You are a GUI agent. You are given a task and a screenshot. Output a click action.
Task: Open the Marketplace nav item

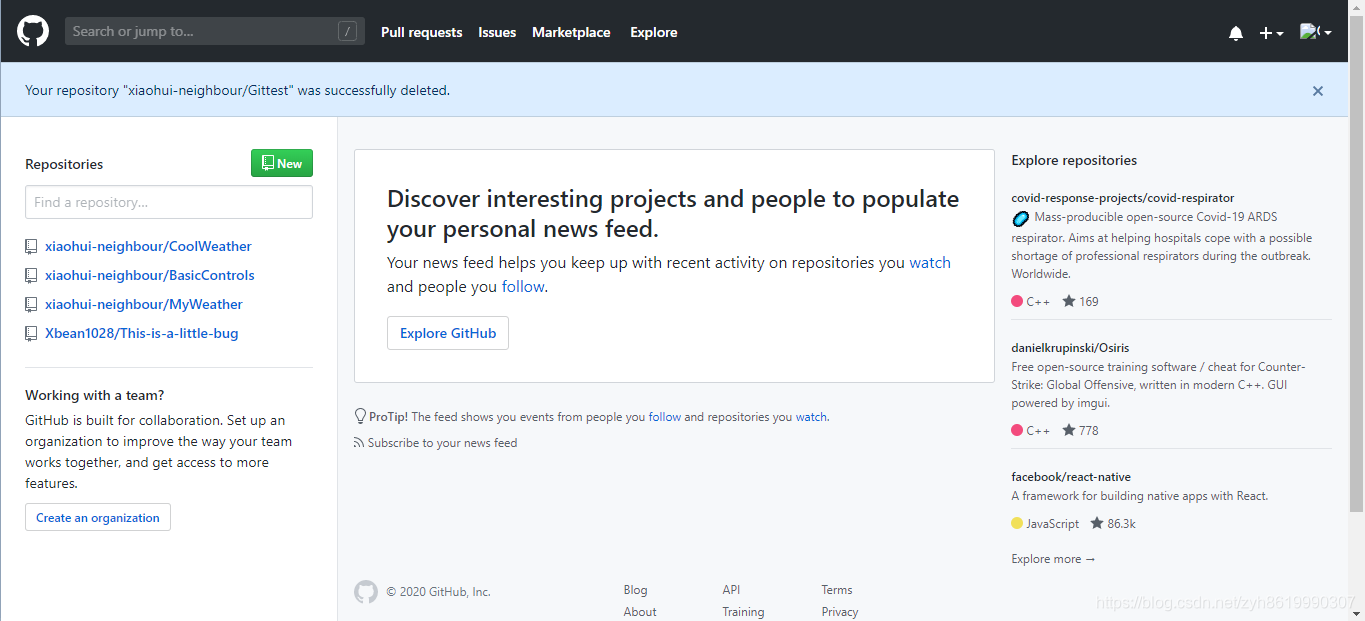571,32
